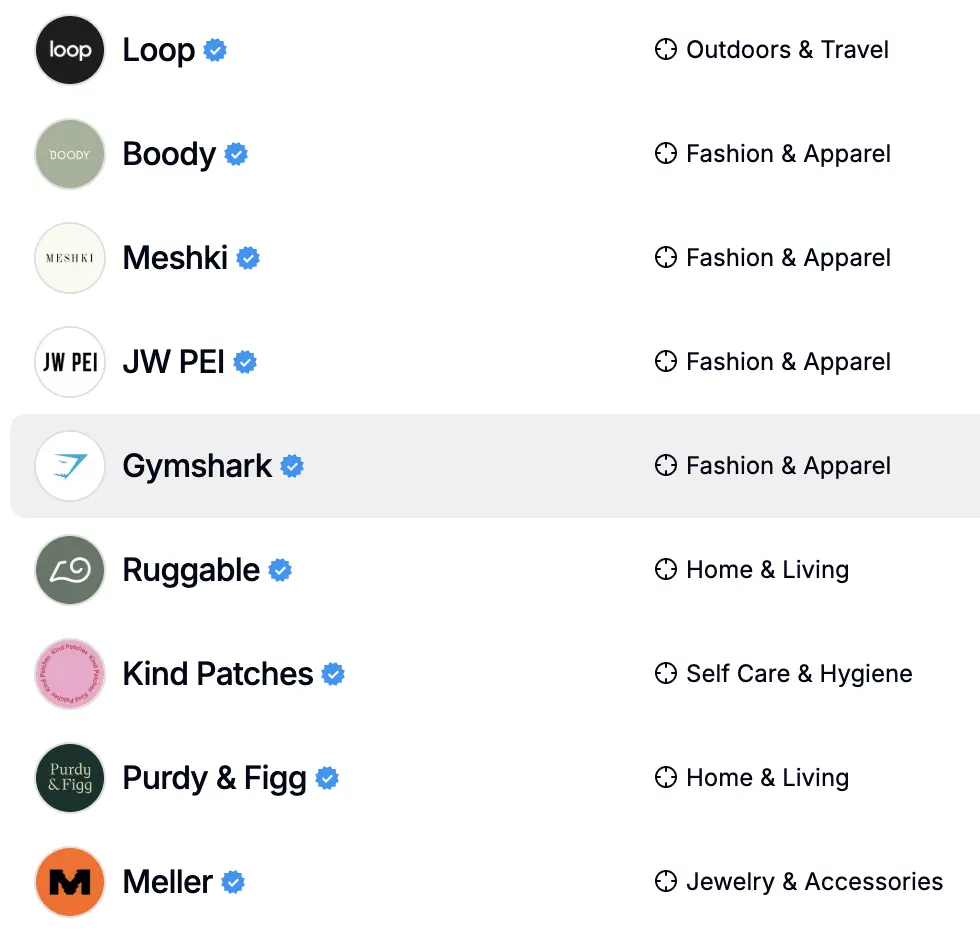The width and height of the screenshot is (980, 934).
Task: Click the Loop brand logo
Action: click(x=69, y=50)
